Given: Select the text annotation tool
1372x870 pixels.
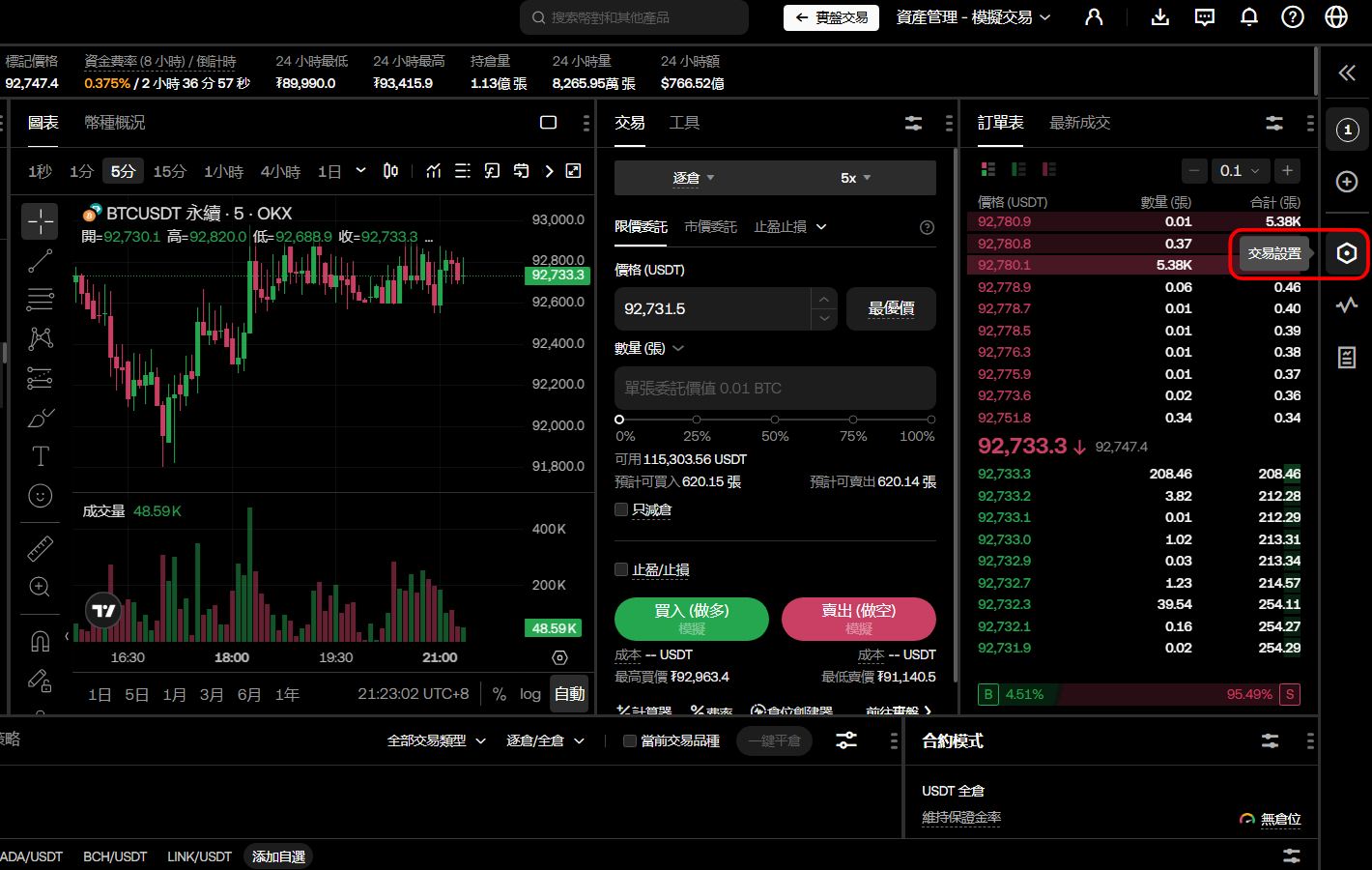Looking at the screenshot, I should tap(40, 456).
